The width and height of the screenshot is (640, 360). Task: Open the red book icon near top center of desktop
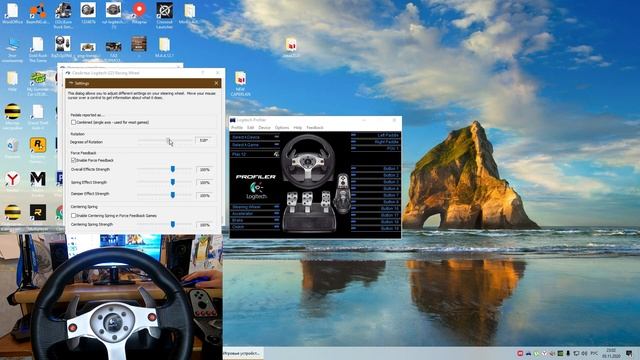pos(291,44)
